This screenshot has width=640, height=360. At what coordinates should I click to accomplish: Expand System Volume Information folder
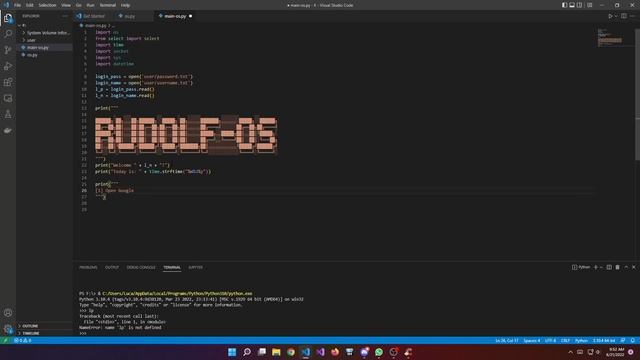pyautogui.click(x=45, y=33)
